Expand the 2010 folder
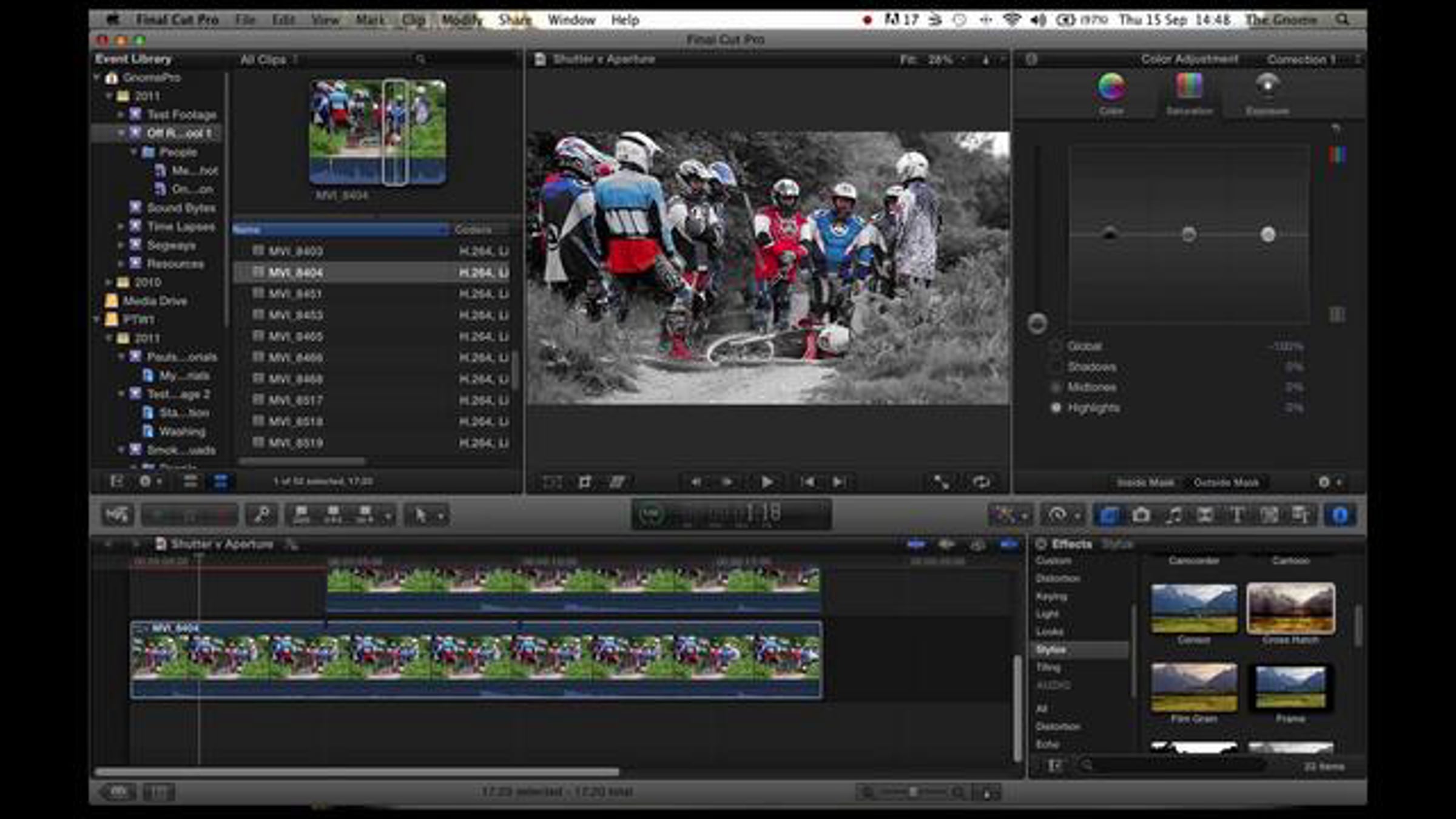Image resolution: width=1456 pixels, height=819 pixels. [x=108, y=282]
